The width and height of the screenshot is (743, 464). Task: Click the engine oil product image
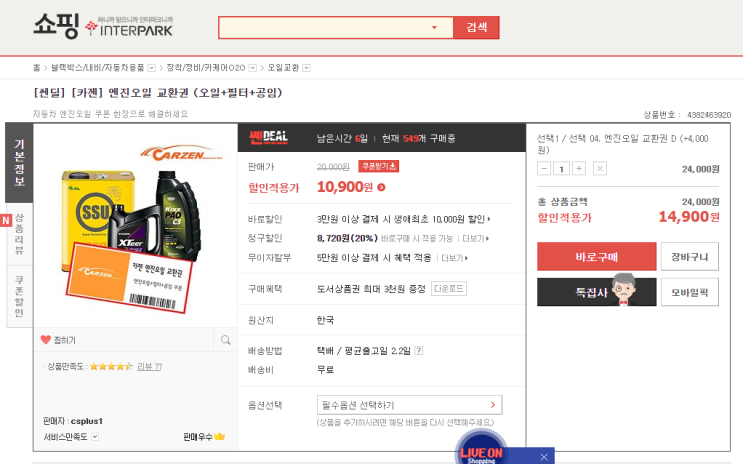[135, 227]
